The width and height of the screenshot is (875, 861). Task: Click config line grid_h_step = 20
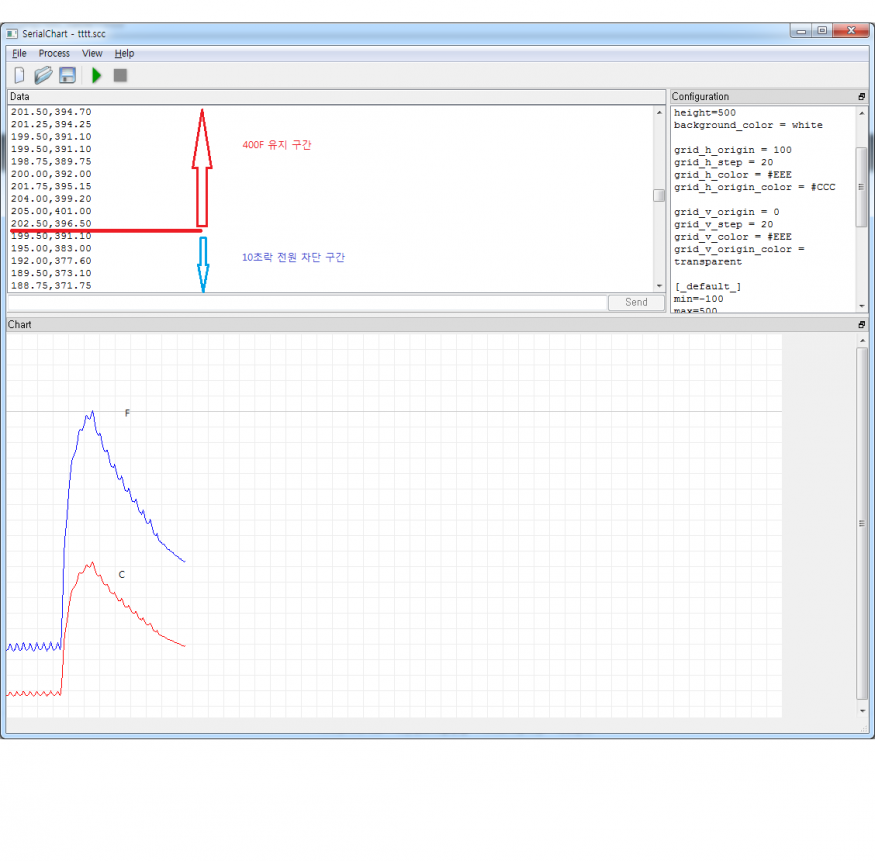tap(723, 162)
